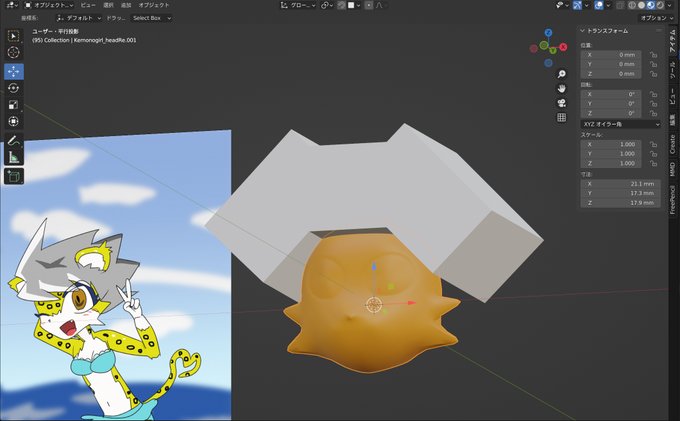Toggle proportional editing button
This screenshot has height=421, width=680.
coord(369,5)
